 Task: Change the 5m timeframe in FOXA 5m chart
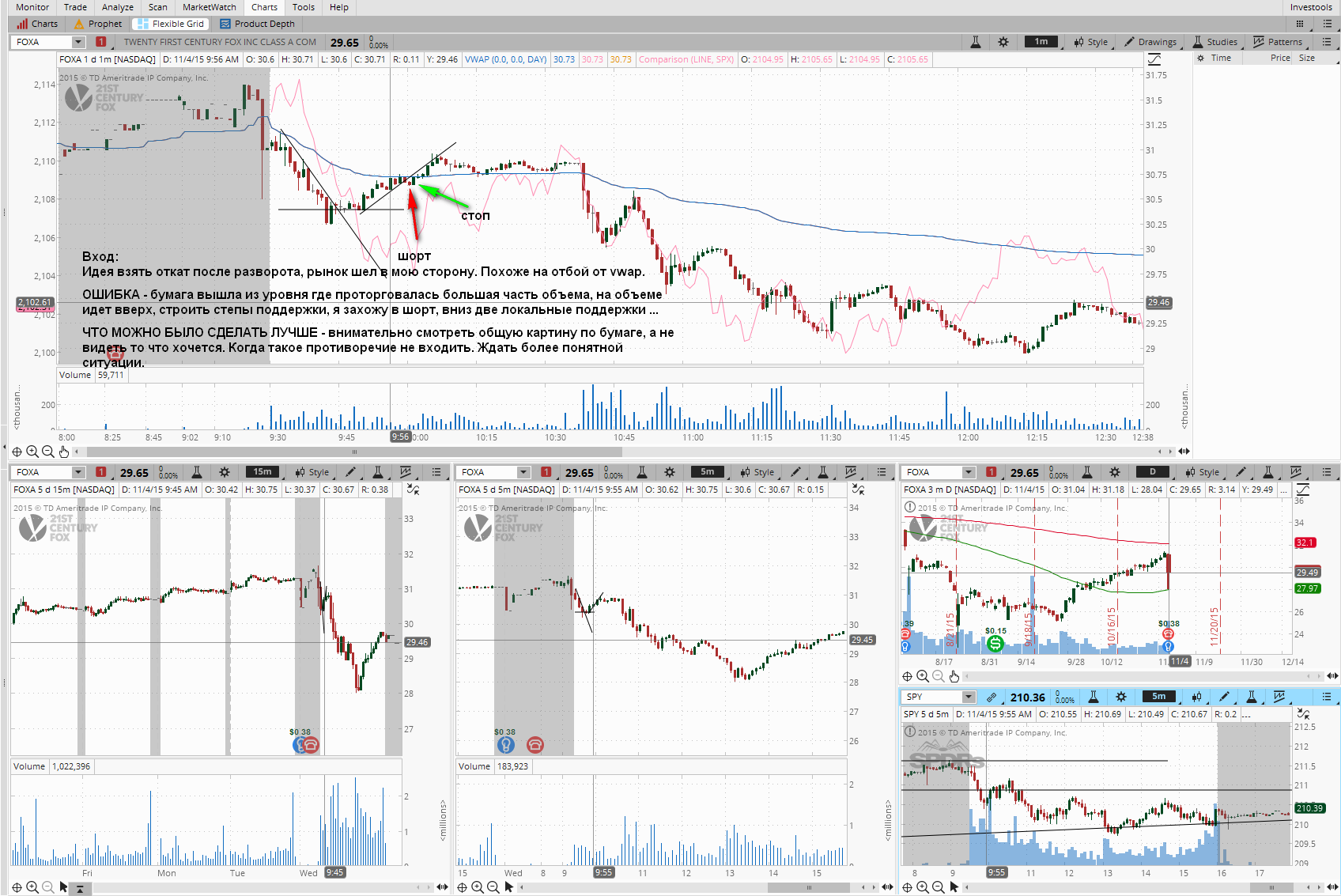pos(707,472)
